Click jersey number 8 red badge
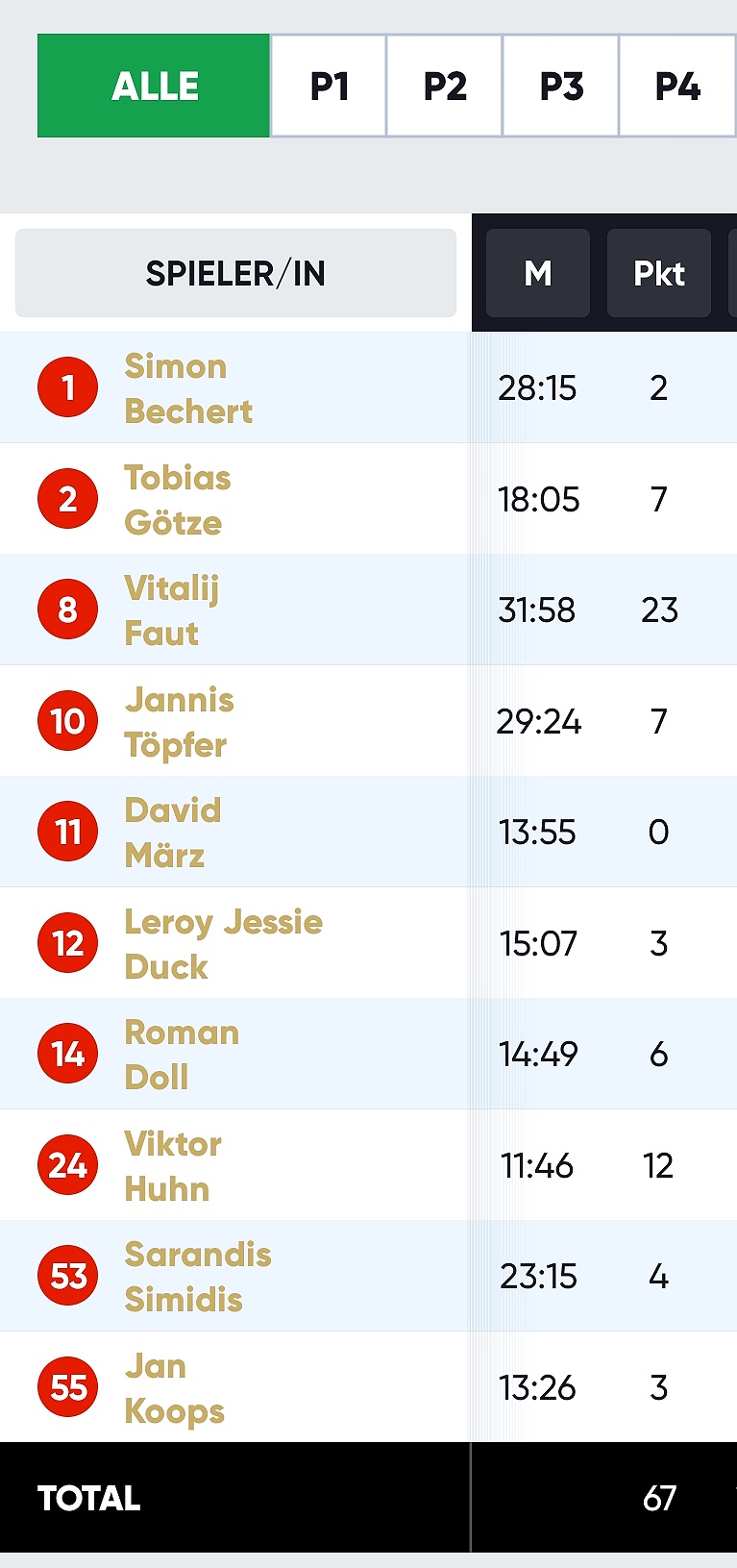Image resolution: width=737 pixels, height=1568 pixels. (67, 610)
